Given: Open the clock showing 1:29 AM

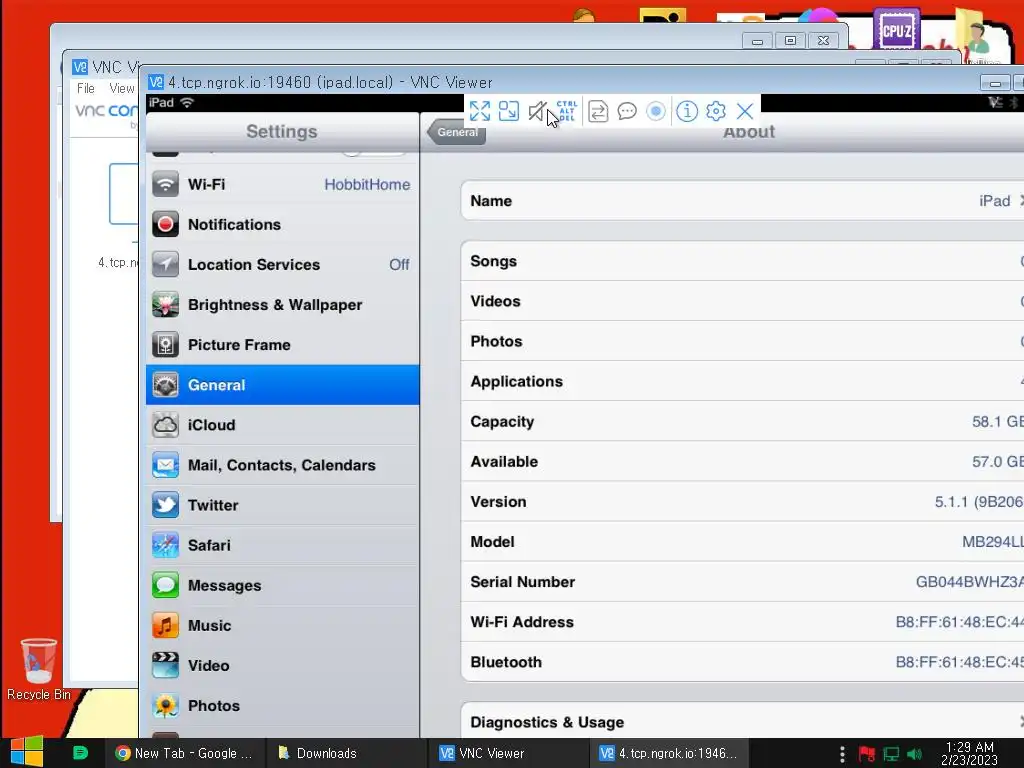Looking at the screenshot, I should 969,753.
